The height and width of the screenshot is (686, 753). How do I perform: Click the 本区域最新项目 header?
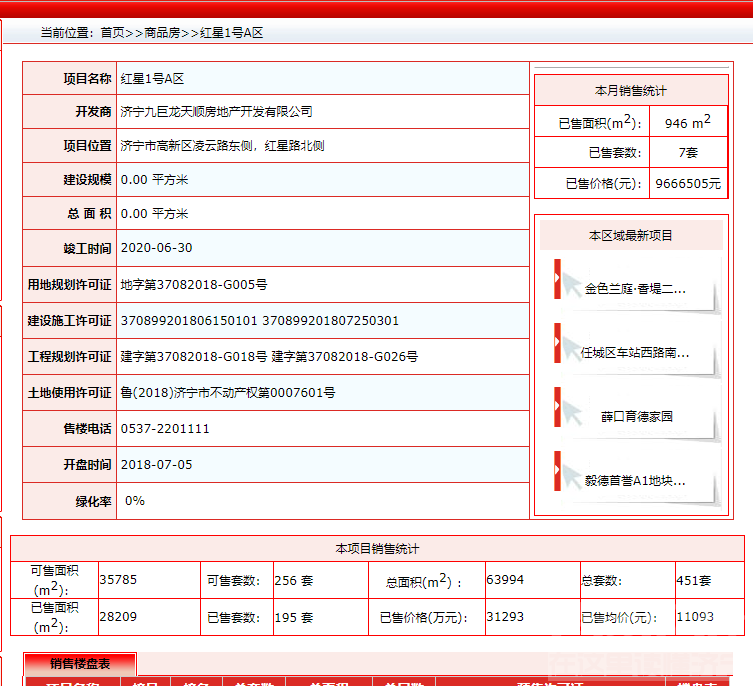[x=631, y=235]
